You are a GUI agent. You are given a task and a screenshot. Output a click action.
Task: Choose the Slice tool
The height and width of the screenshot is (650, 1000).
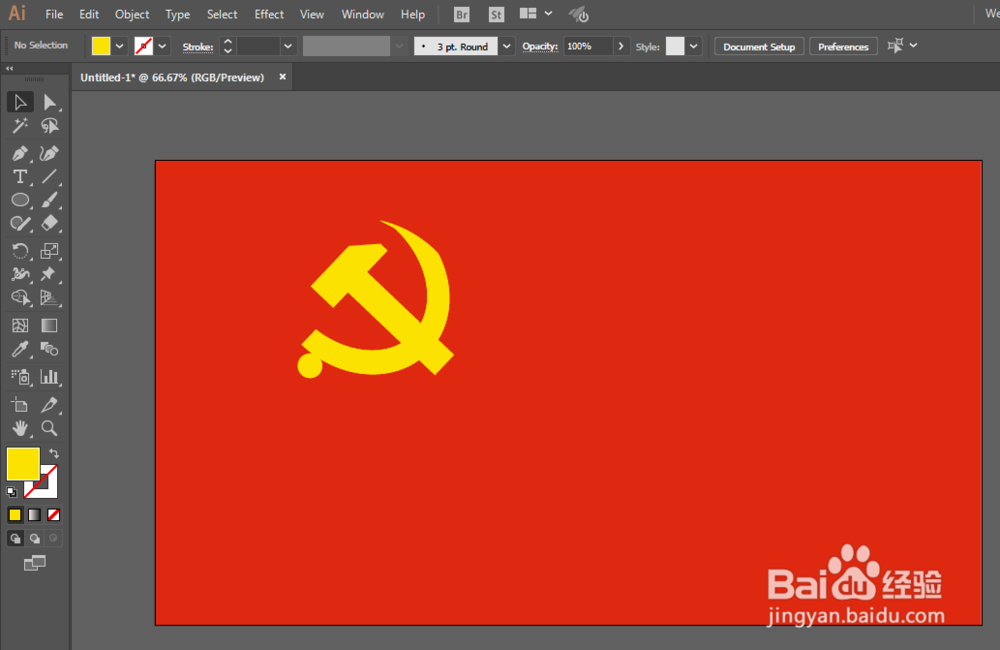pyautogui.click(x=50, y=404)
